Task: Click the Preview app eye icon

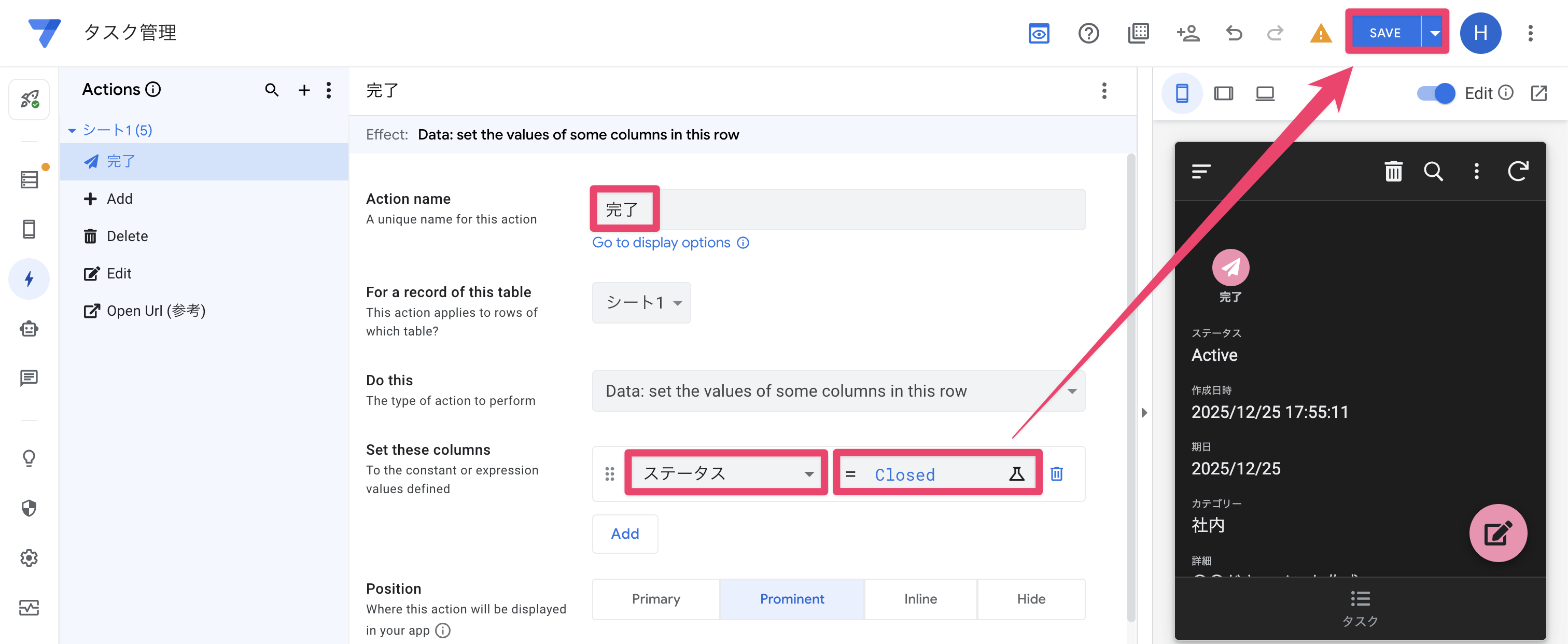Action: (x=1039, y=33)
